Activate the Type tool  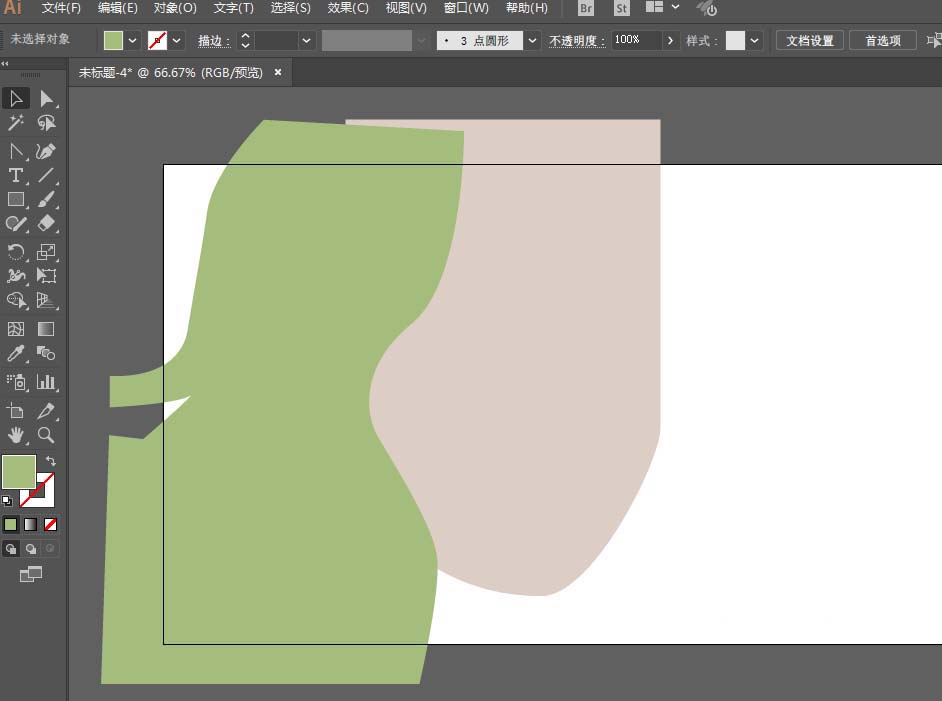click(16, 175)
